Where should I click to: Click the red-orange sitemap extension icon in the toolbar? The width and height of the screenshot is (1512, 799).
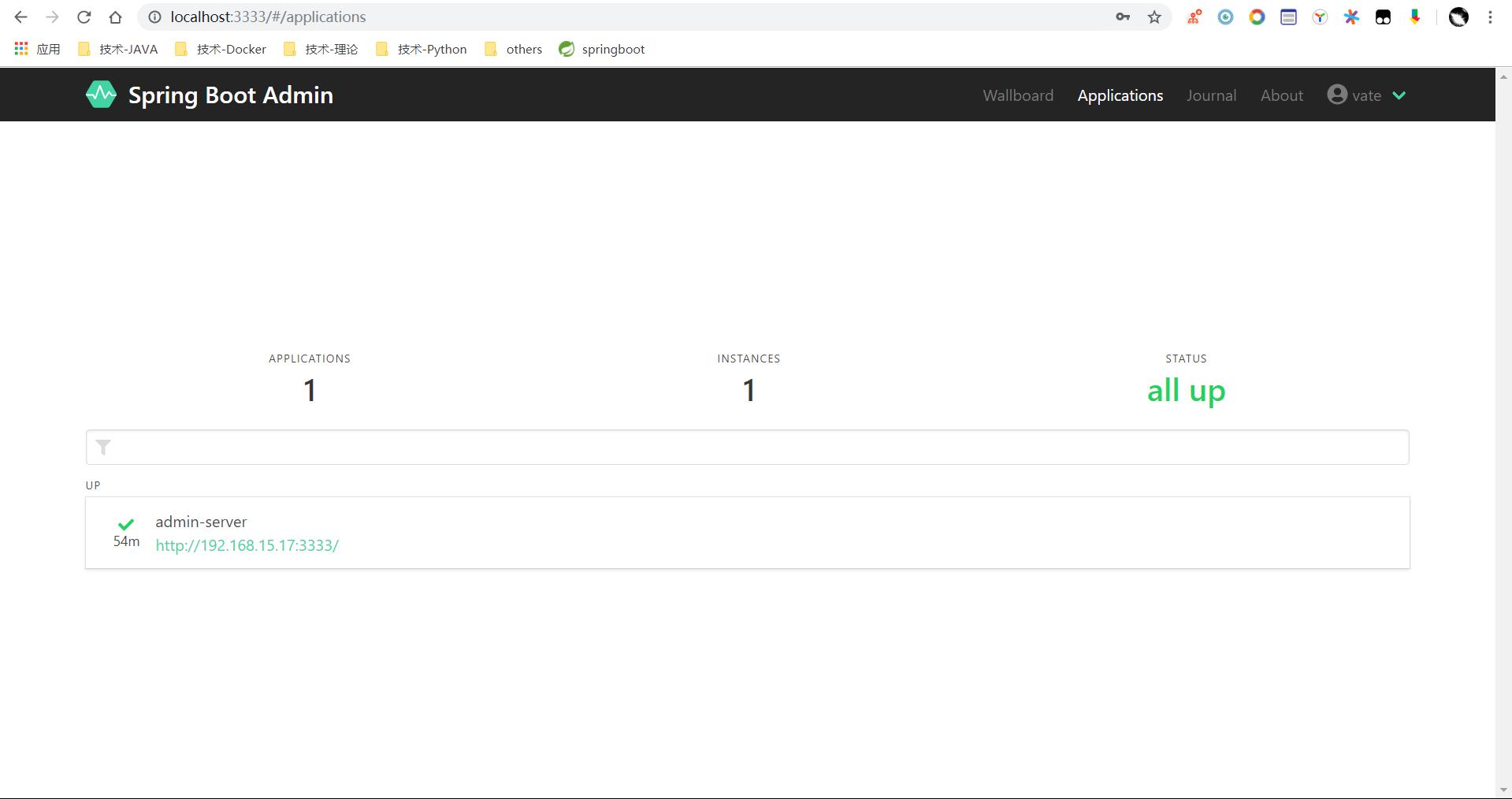point(1194,17)
